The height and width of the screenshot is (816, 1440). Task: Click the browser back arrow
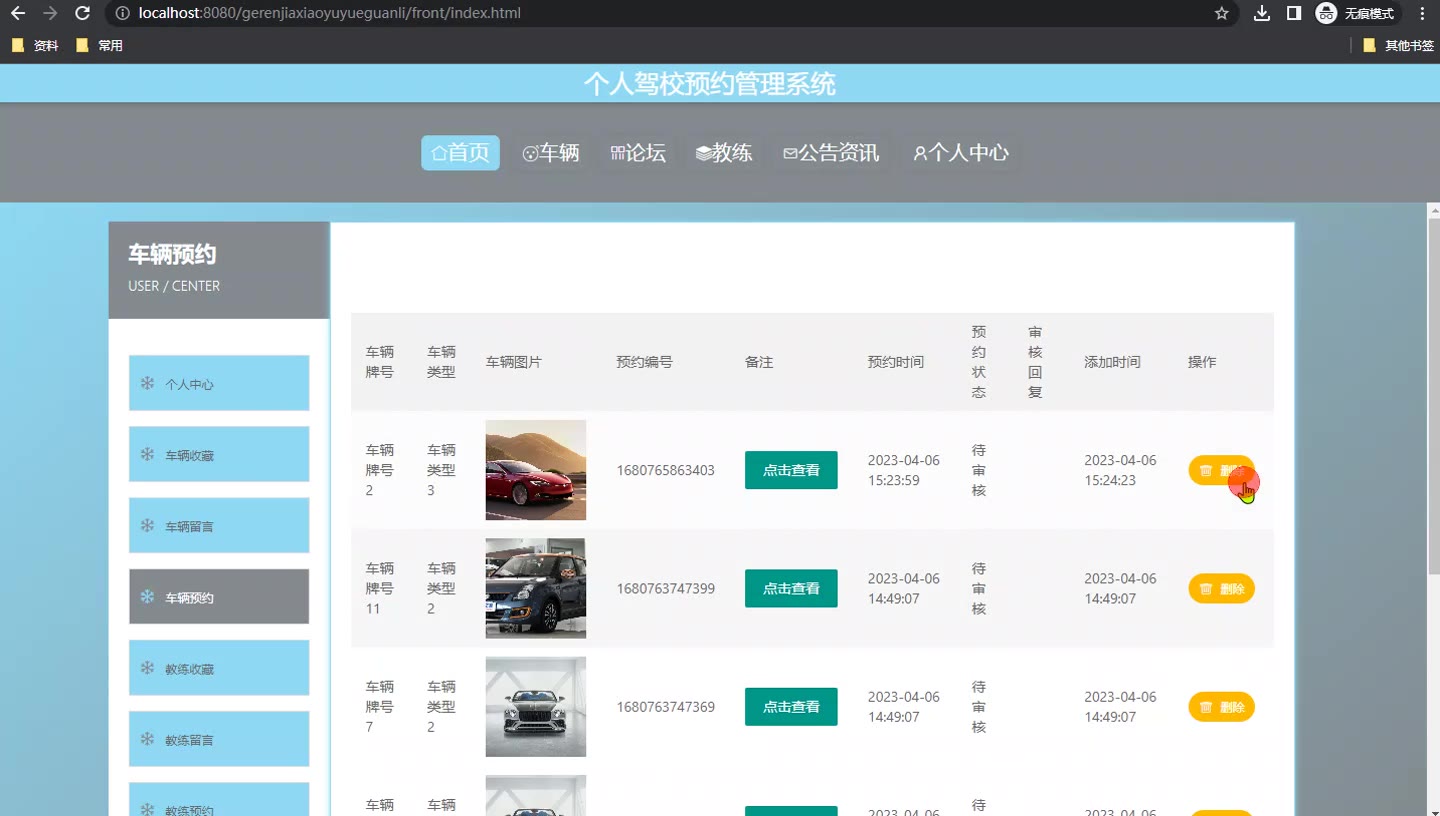[x=18, y=13]
